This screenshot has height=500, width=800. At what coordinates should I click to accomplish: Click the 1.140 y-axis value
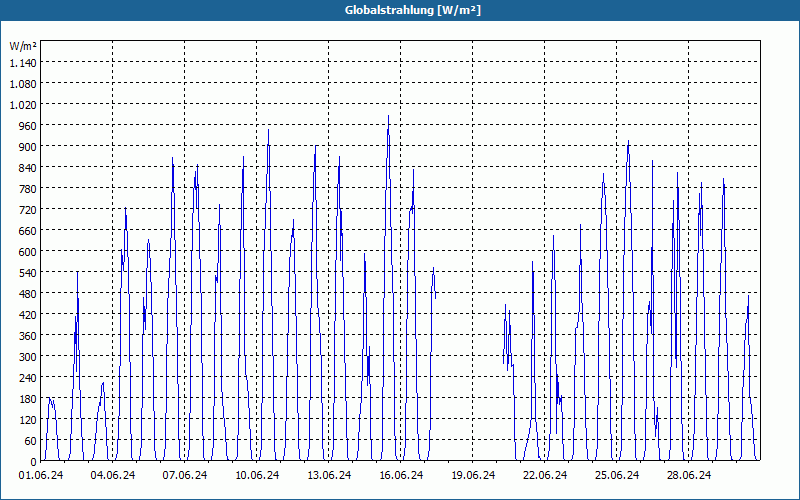23,62
